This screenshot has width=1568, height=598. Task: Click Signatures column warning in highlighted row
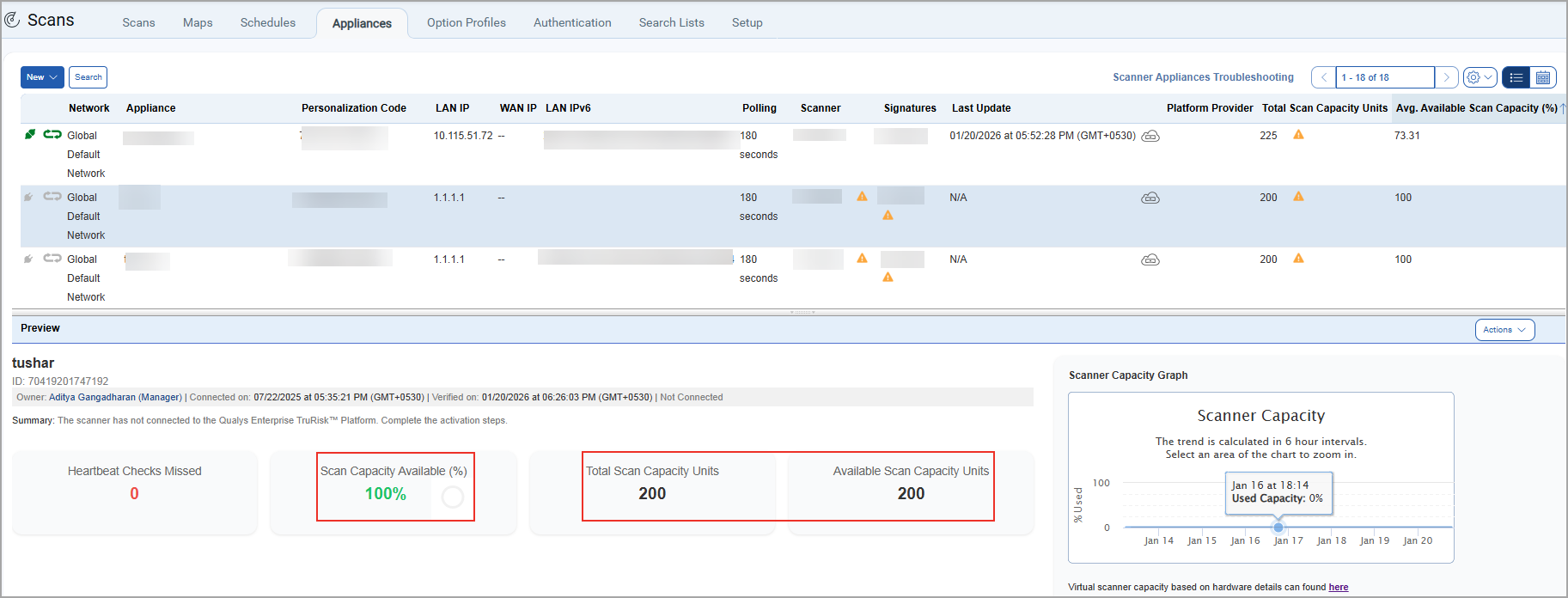pos(888,215)
